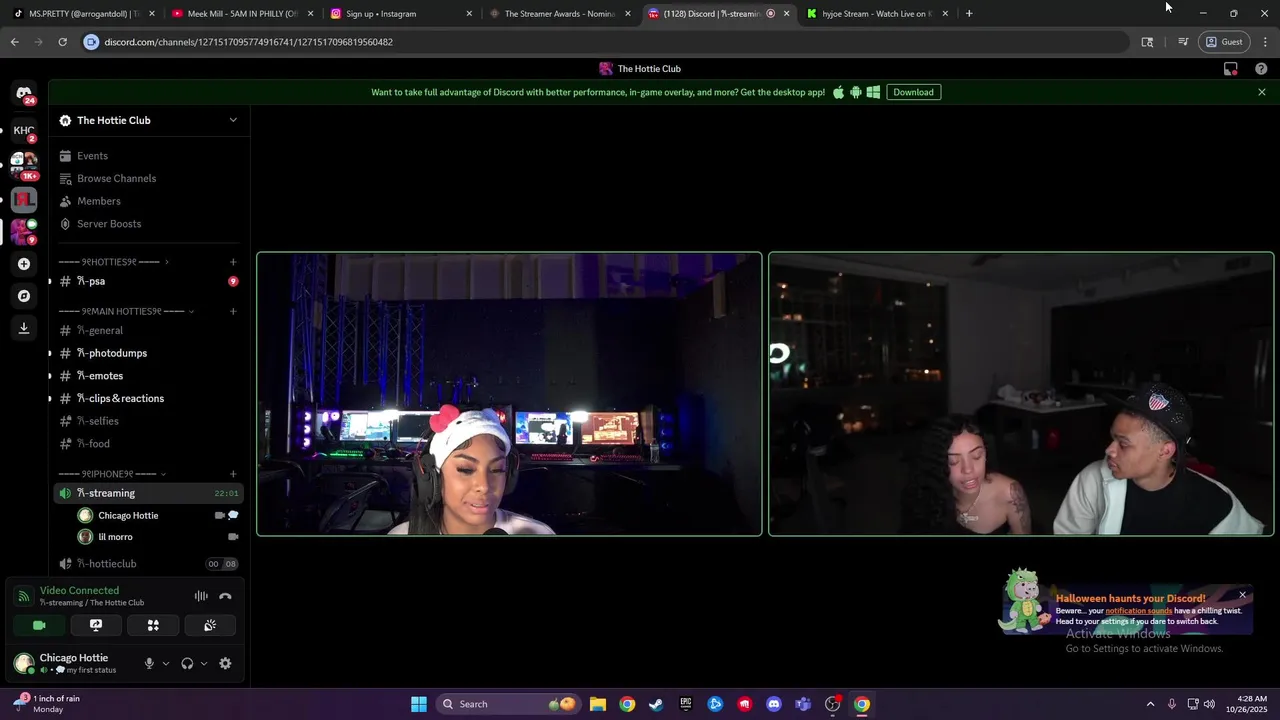Switch to Meek Mill YouTube tab
The width and height of the screenshot is (1280, 720).
tap(242, 14)
